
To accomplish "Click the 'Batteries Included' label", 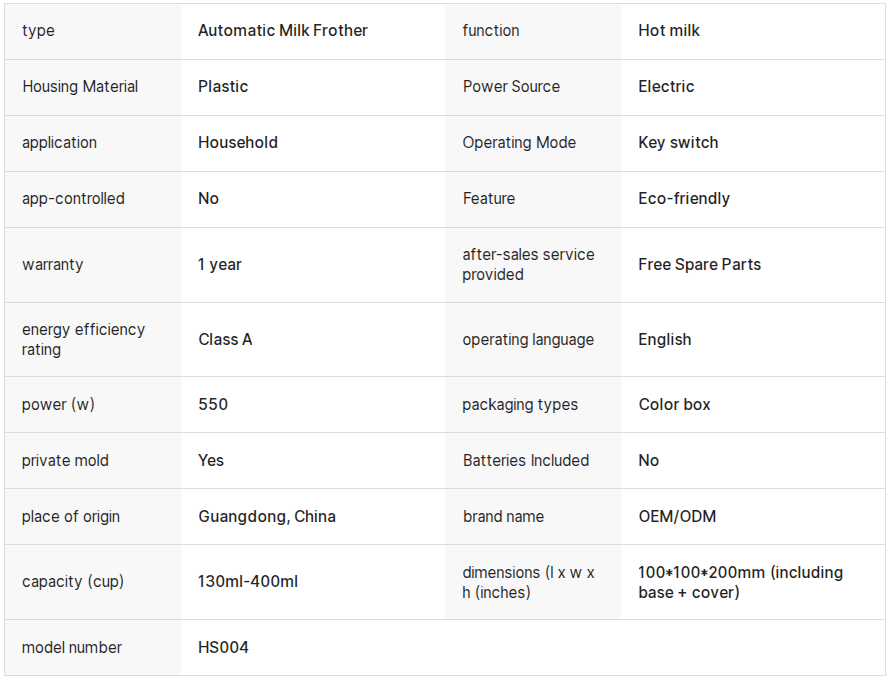I will click(526, 461).
